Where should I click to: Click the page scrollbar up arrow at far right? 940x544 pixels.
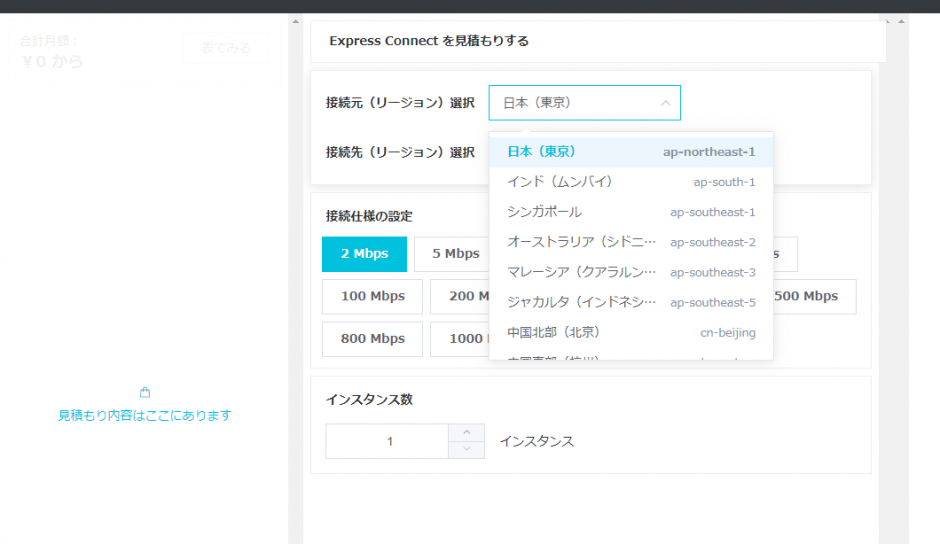(x=901, y=22)
